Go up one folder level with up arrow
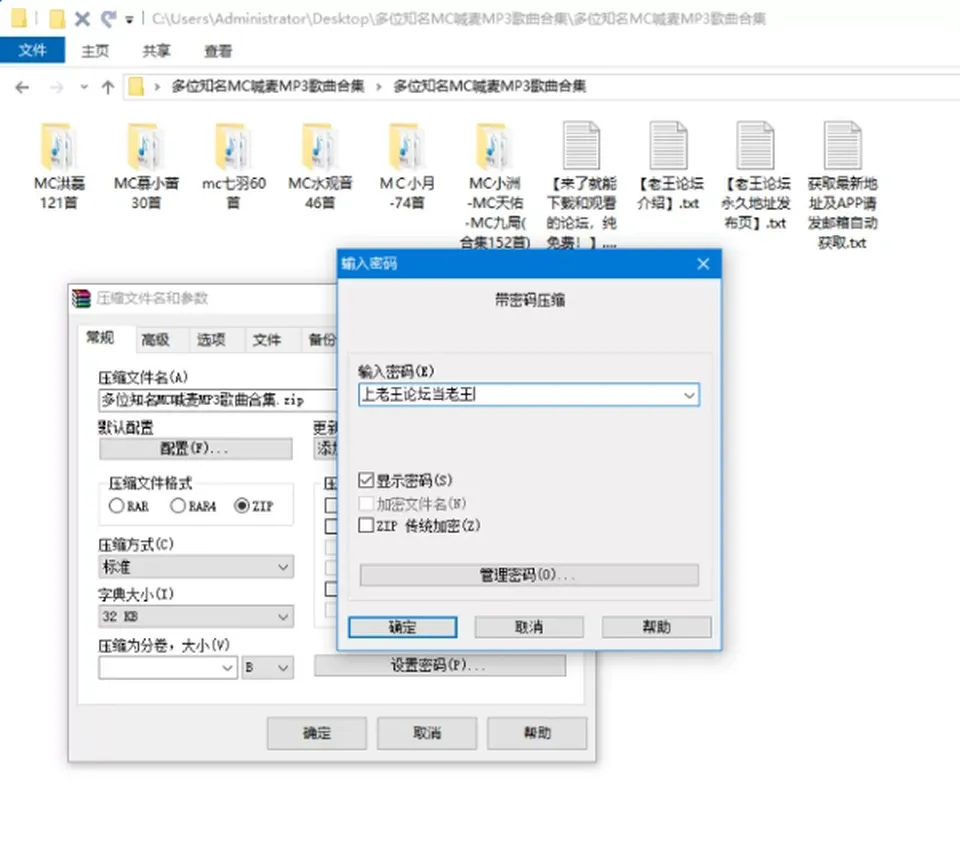The height and width of the screenshot is (851, 960). pos(108,88)
